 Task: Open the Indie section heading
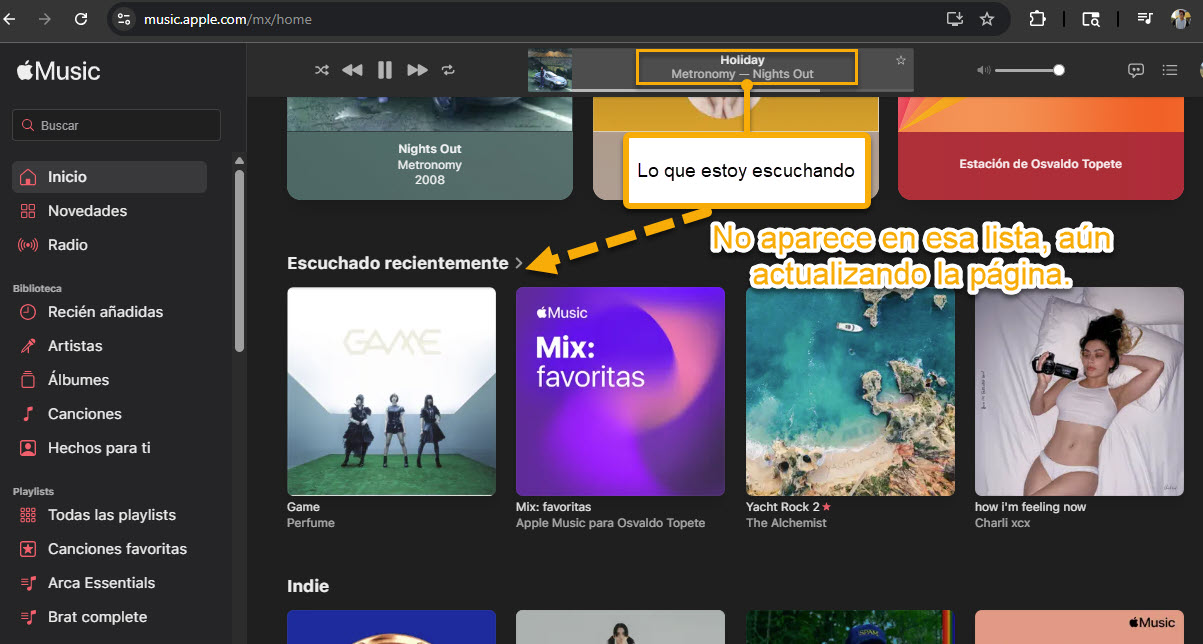tap(308, 586)
